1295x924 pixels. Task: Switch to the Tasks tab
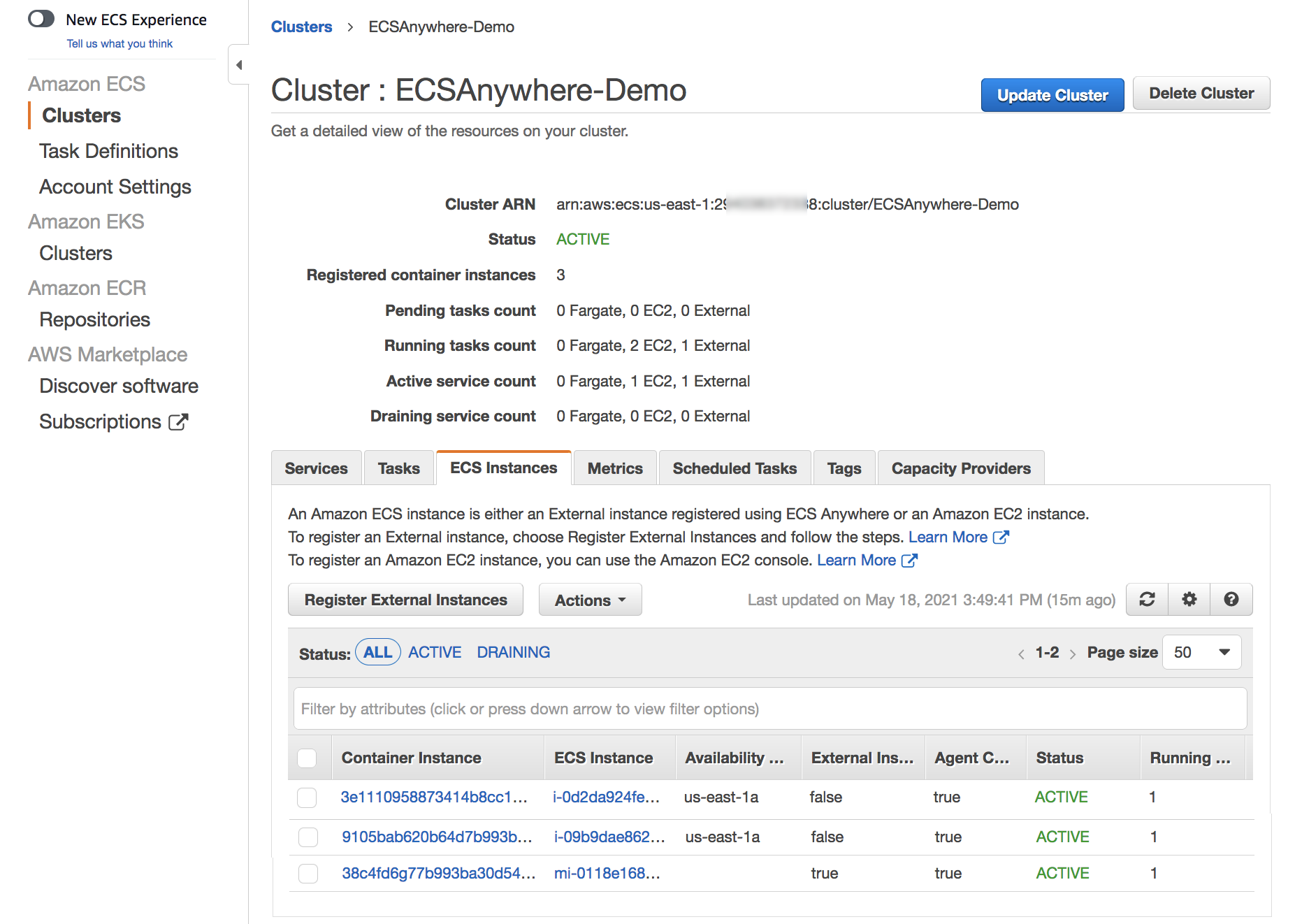point(399,468)
